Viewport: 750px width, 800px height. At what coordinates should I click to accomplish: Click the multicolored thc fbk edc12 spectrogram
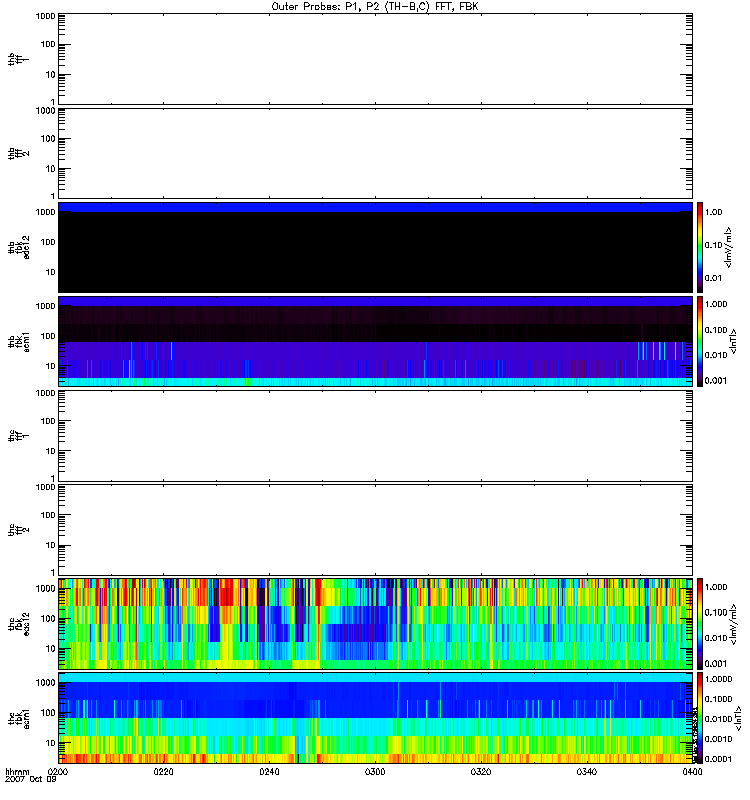pyautogui.click(x=375, y=623)
